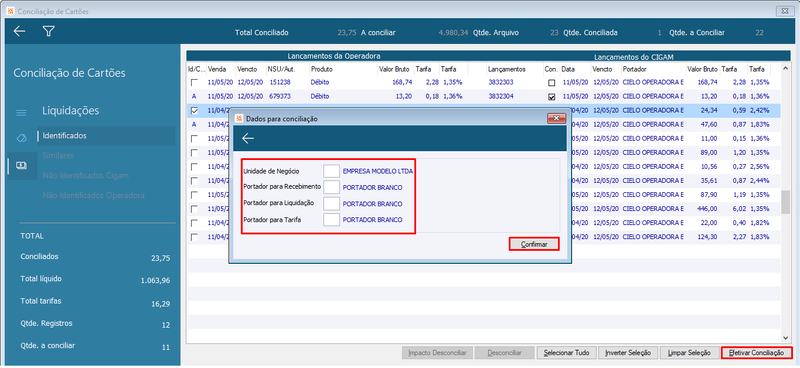Select the tag icon in the left sidebar
The width and height of the screenshot is (800, 368).
(21, 138)
